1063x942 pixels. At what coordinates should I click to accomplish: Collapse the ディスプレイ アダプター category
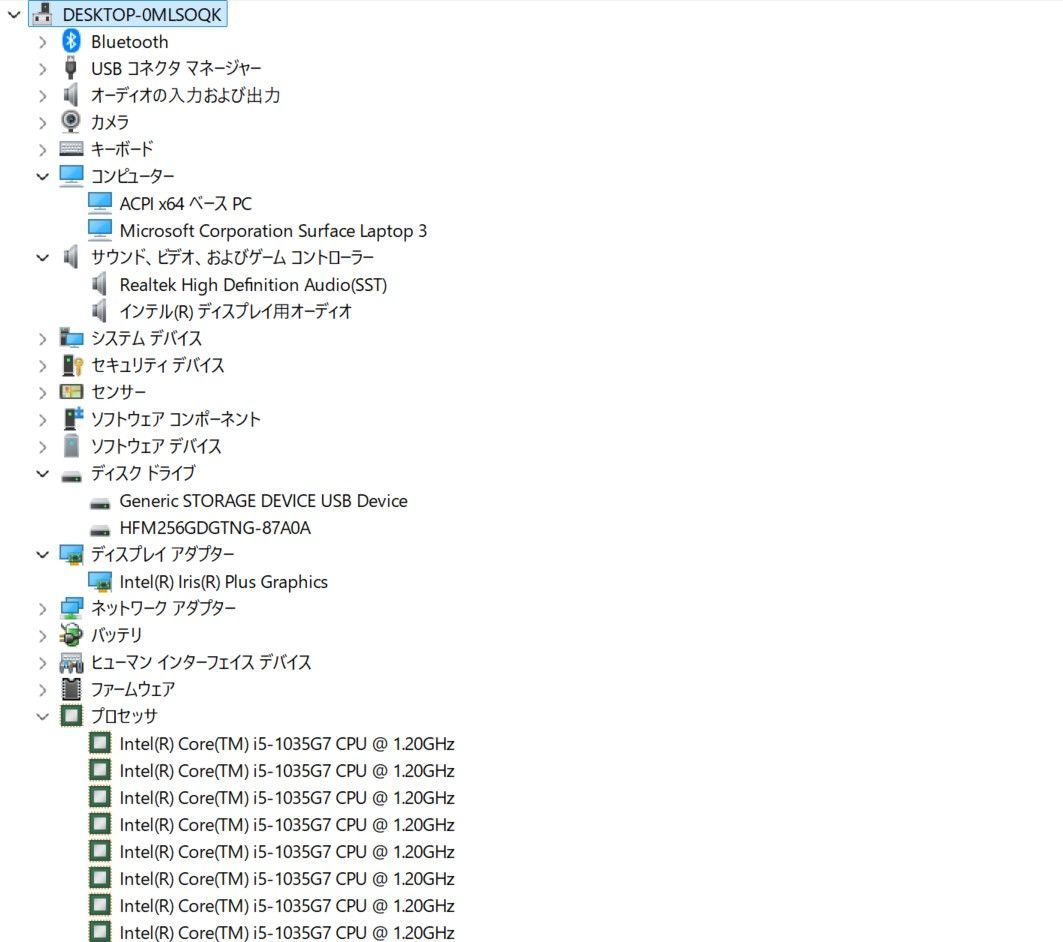coord(43,554)
